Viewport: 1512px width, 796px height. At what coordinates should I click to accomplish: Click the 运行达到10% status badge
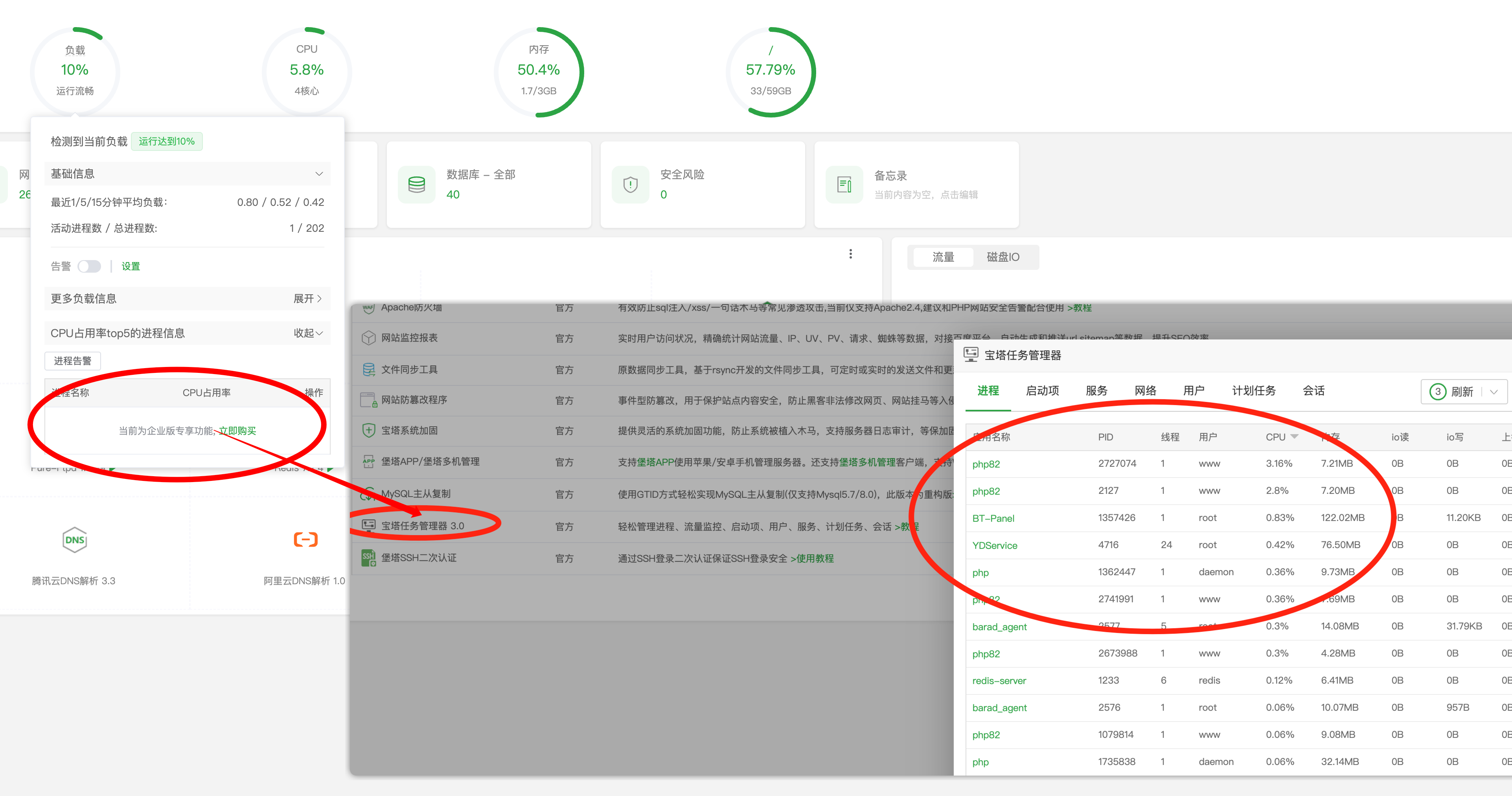pyautogui.click(x=167, y=141)
